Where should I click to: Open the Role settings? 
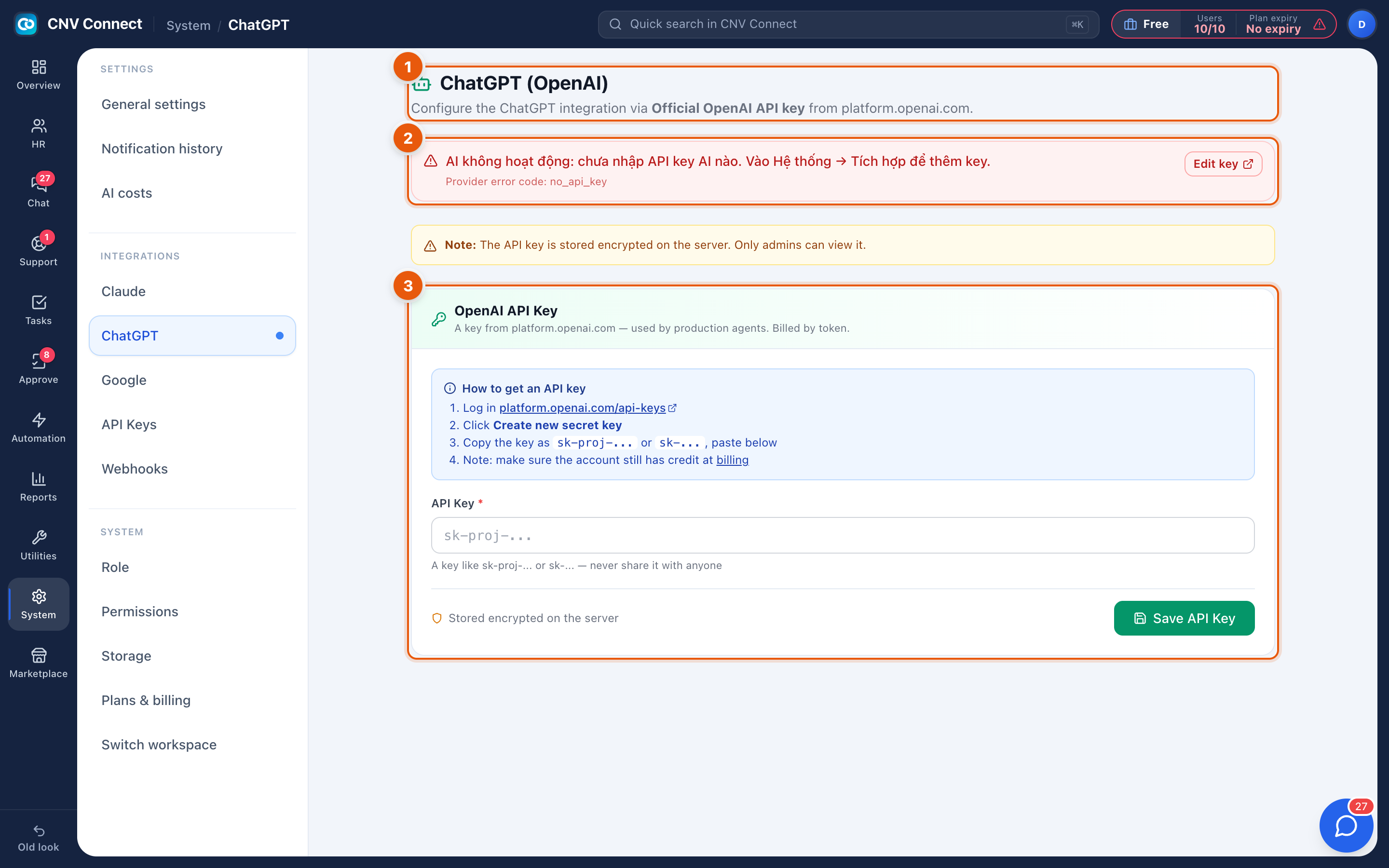pos(192,567)
